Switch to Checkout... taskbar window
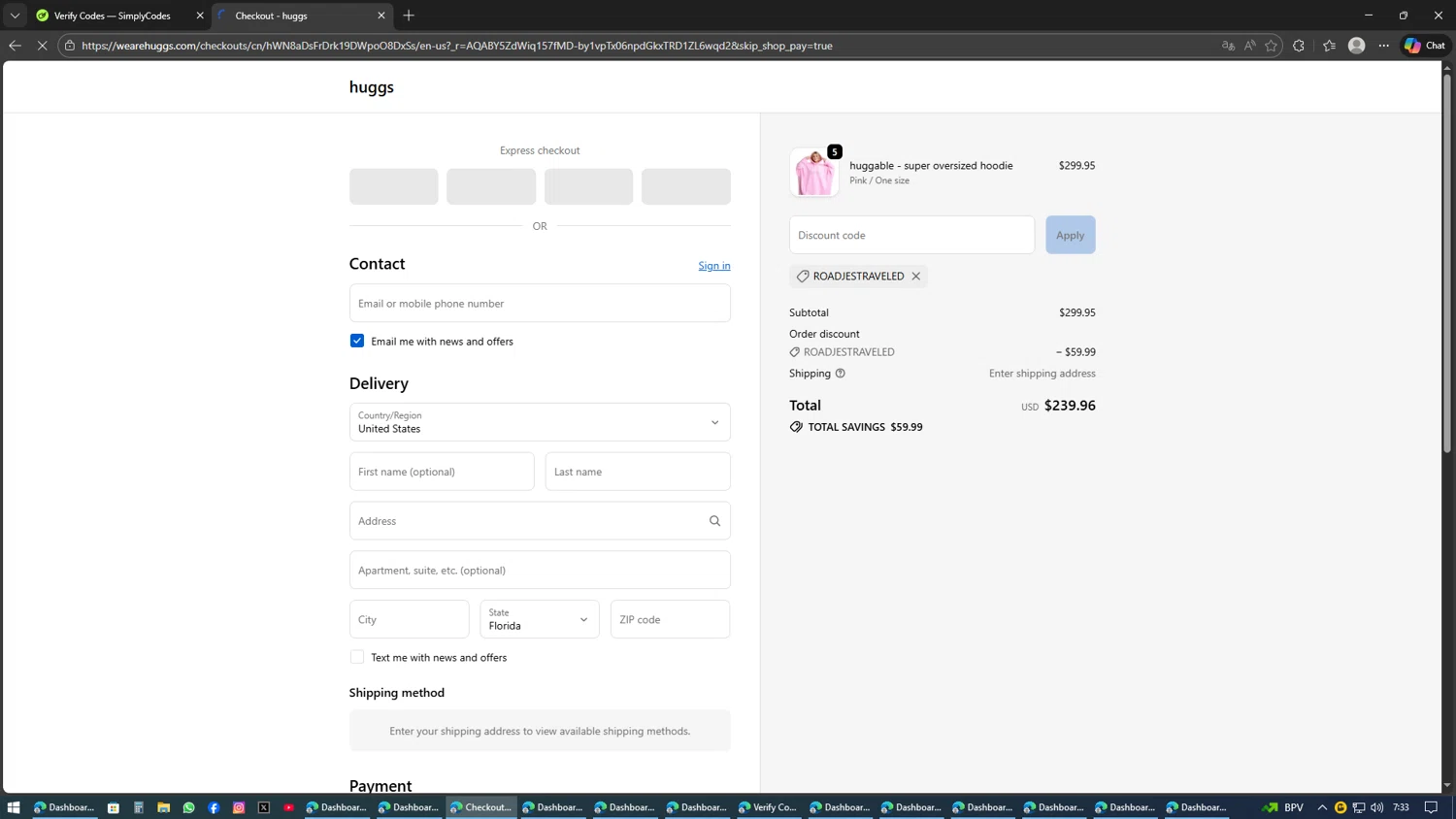Viewport: 1456px width, 819px height. (481, 807)
